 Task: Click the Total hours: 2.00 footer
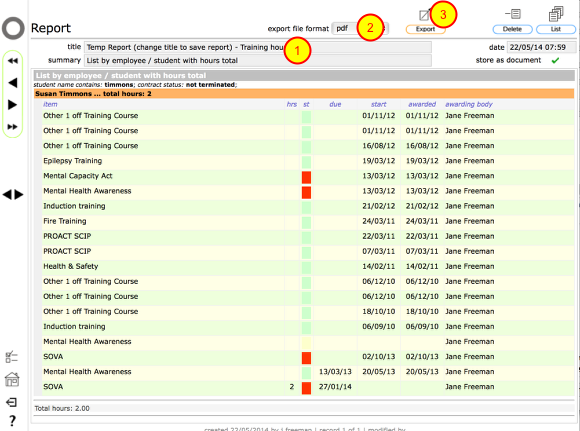[x=62, y=408]
